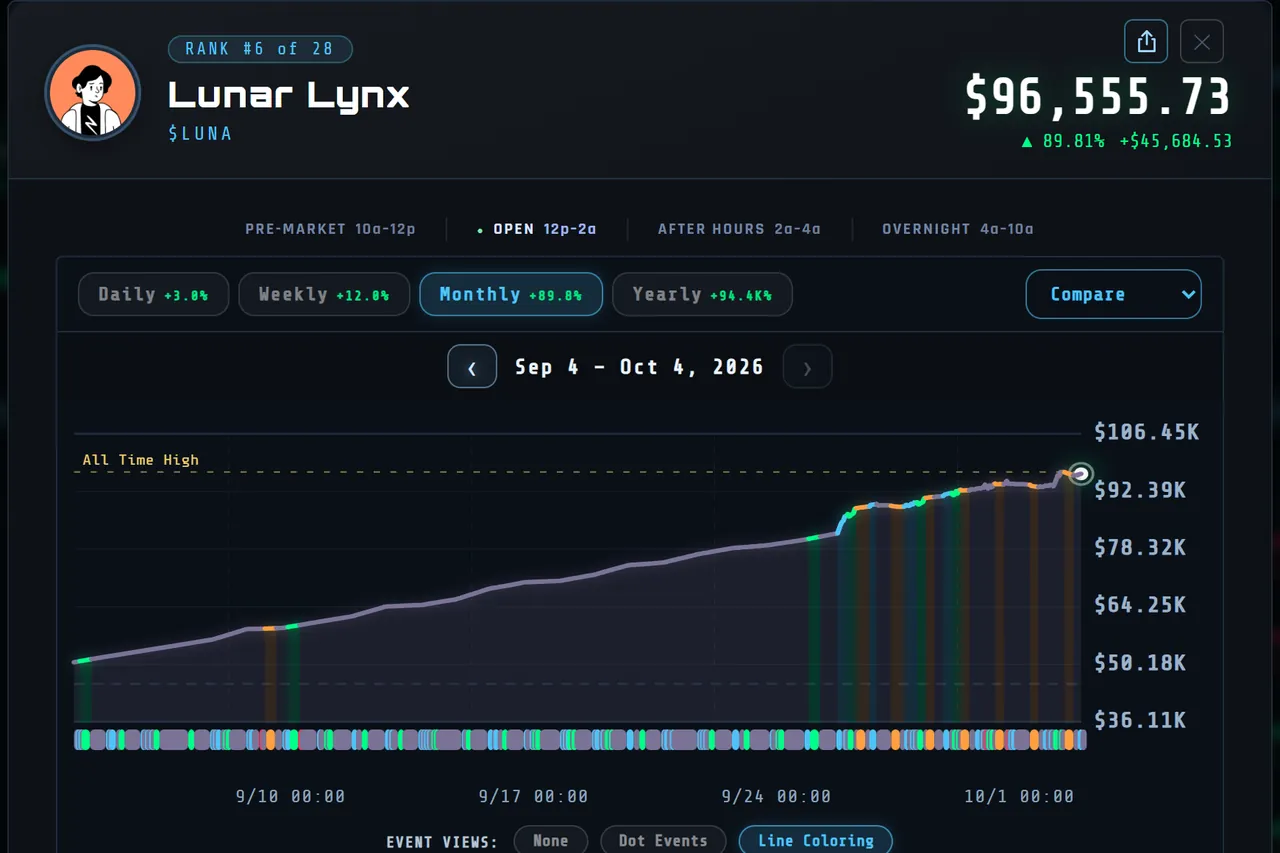Image resolution: width=1280 pixels, height=853 pixels.
Task: Switch to the Weekly tab
Action: 324,294
